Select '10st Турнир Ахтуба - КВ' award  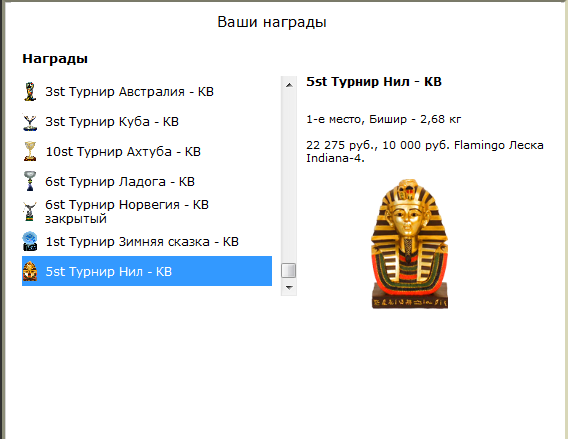click(147, 151)
